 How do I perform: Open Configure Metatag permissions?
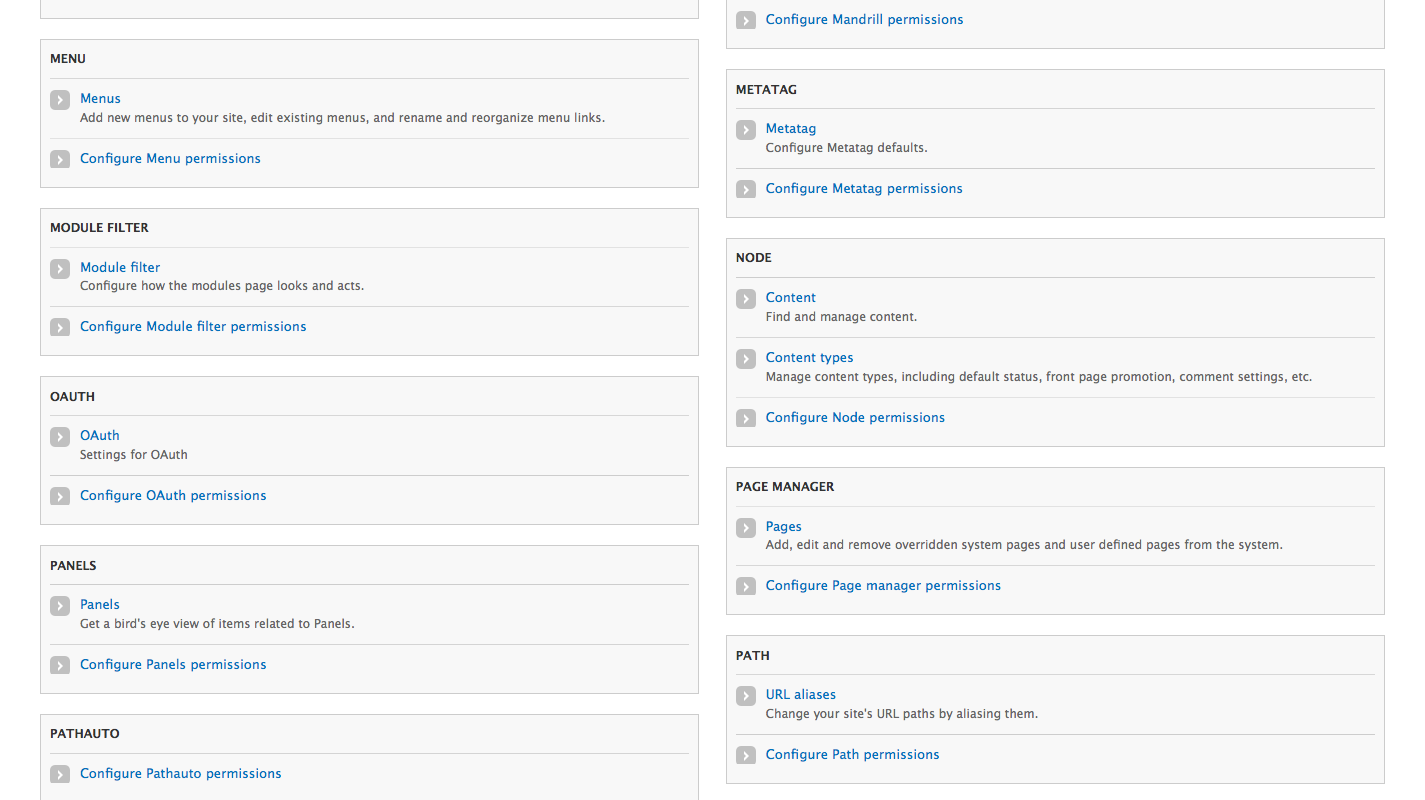click(864, 188)
